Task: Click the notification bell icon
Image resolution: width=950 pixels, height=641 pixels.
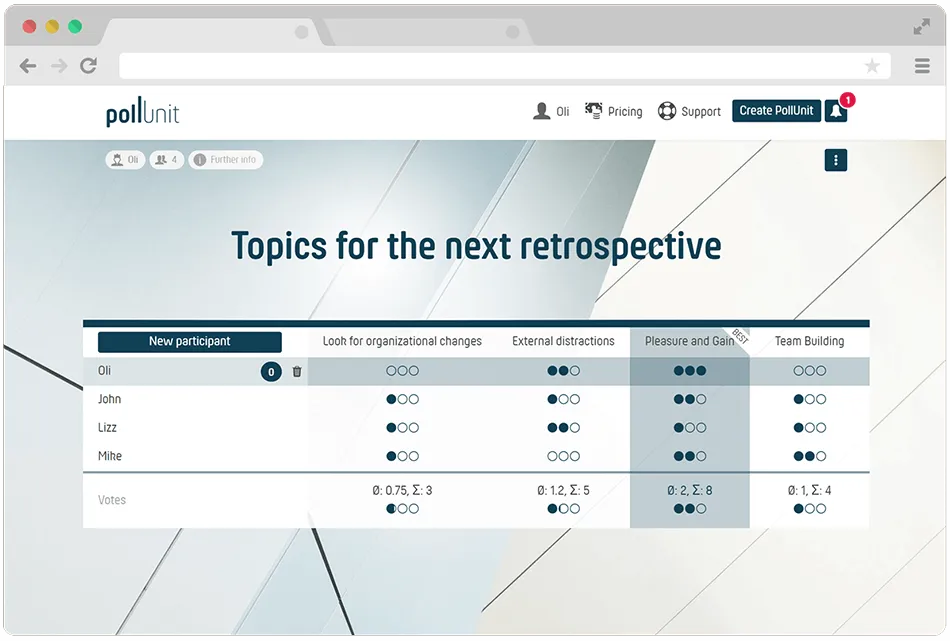Action: [836, 111]
